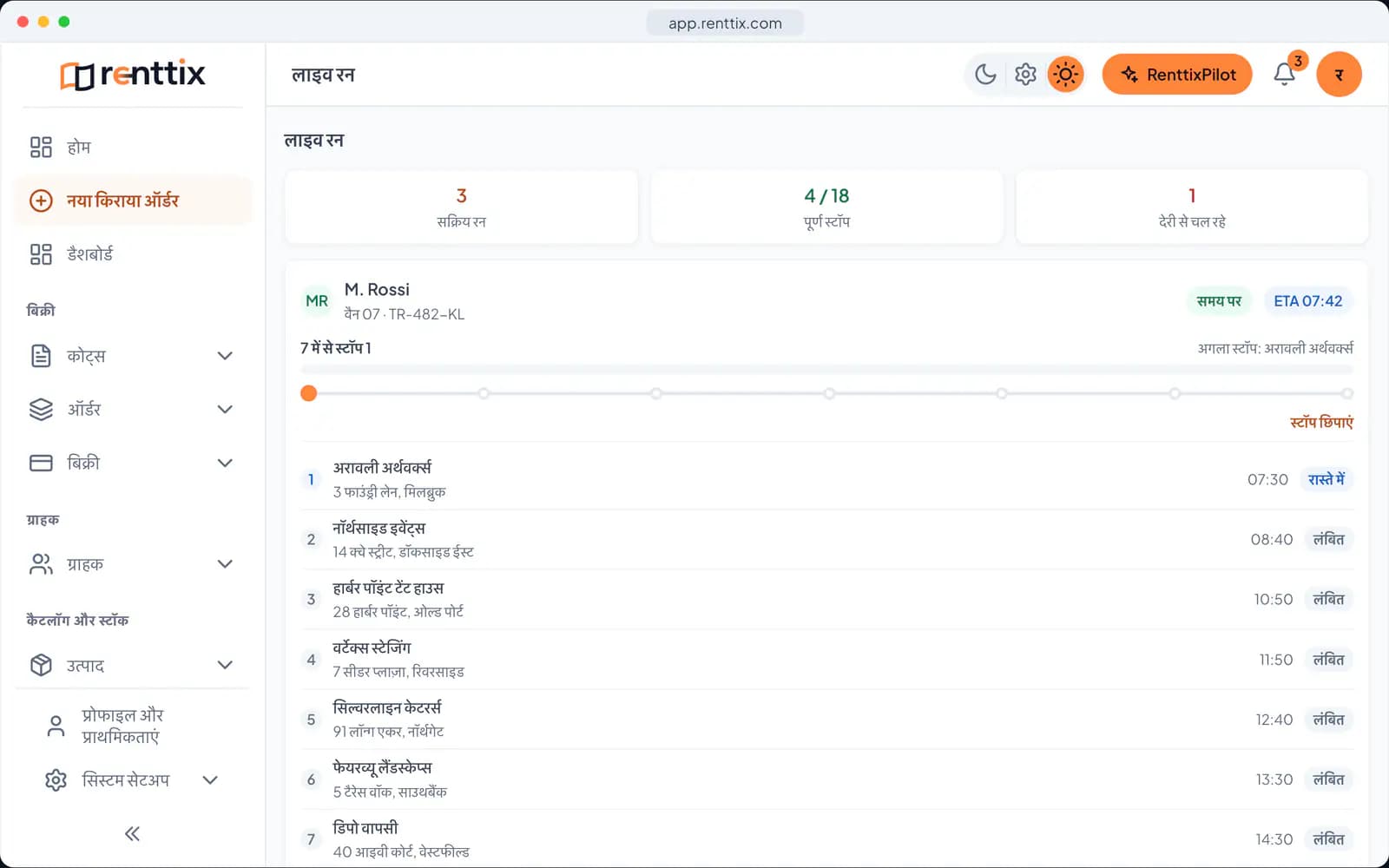Screen dimensions: 1389x868
Task: Click the ऑर्डर layers icon
Action: [x=41, y=409]
